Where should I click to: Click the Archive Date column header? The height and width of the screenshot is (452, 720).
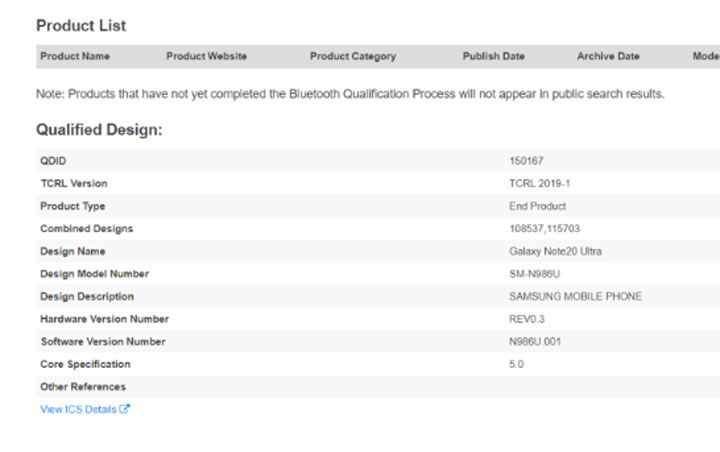pyautogui.click(x=608, y=56)
